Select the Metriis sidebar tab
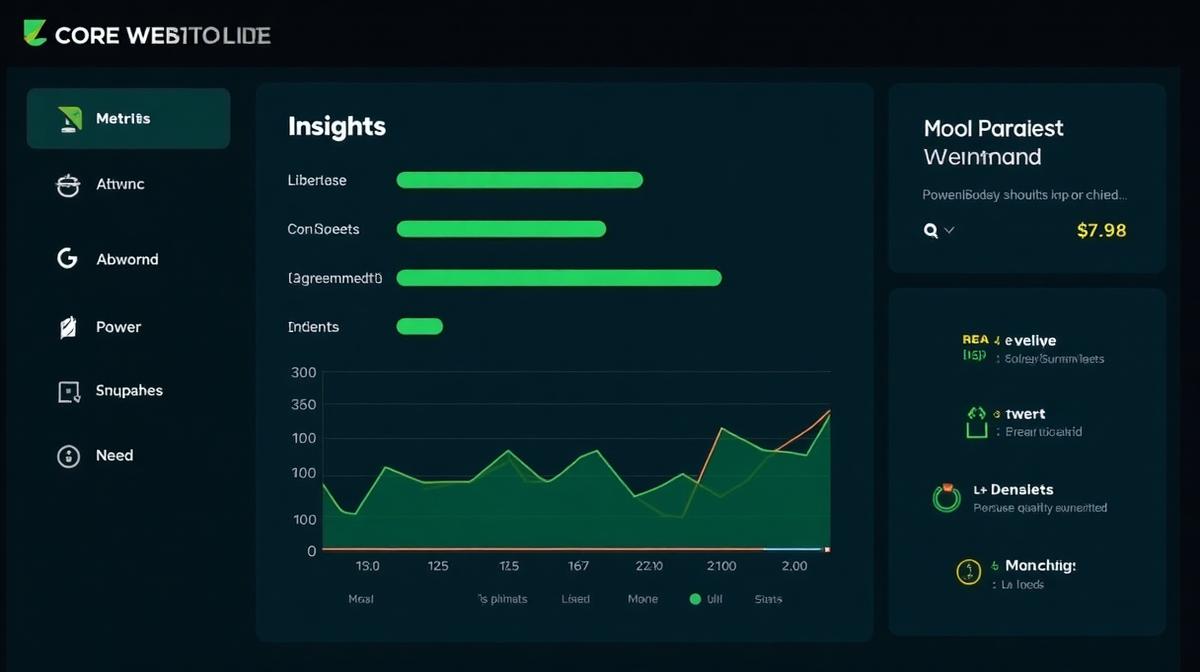 128,118
